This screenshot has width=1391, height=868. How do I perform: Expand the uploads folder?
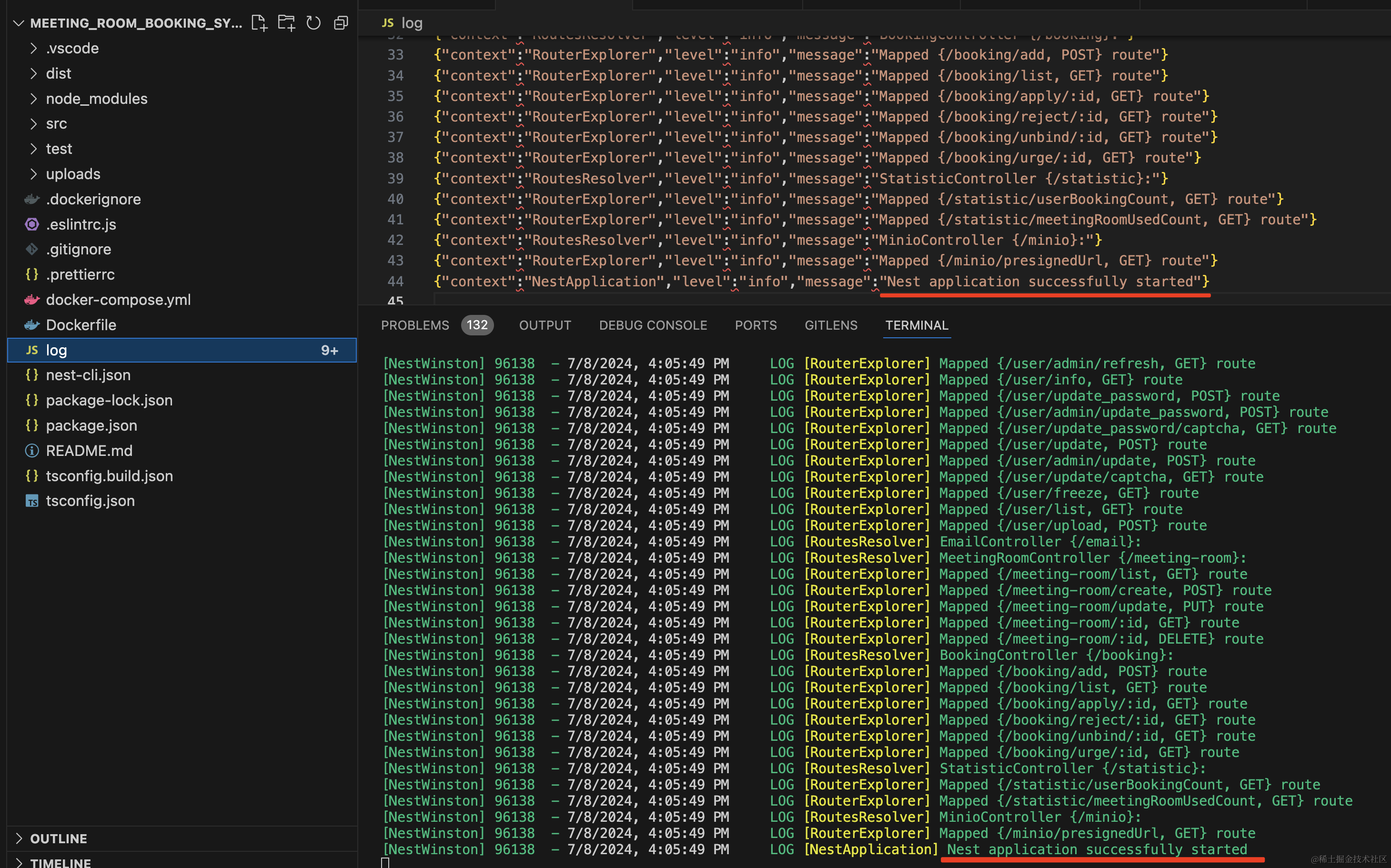click(x=73, y=174)
